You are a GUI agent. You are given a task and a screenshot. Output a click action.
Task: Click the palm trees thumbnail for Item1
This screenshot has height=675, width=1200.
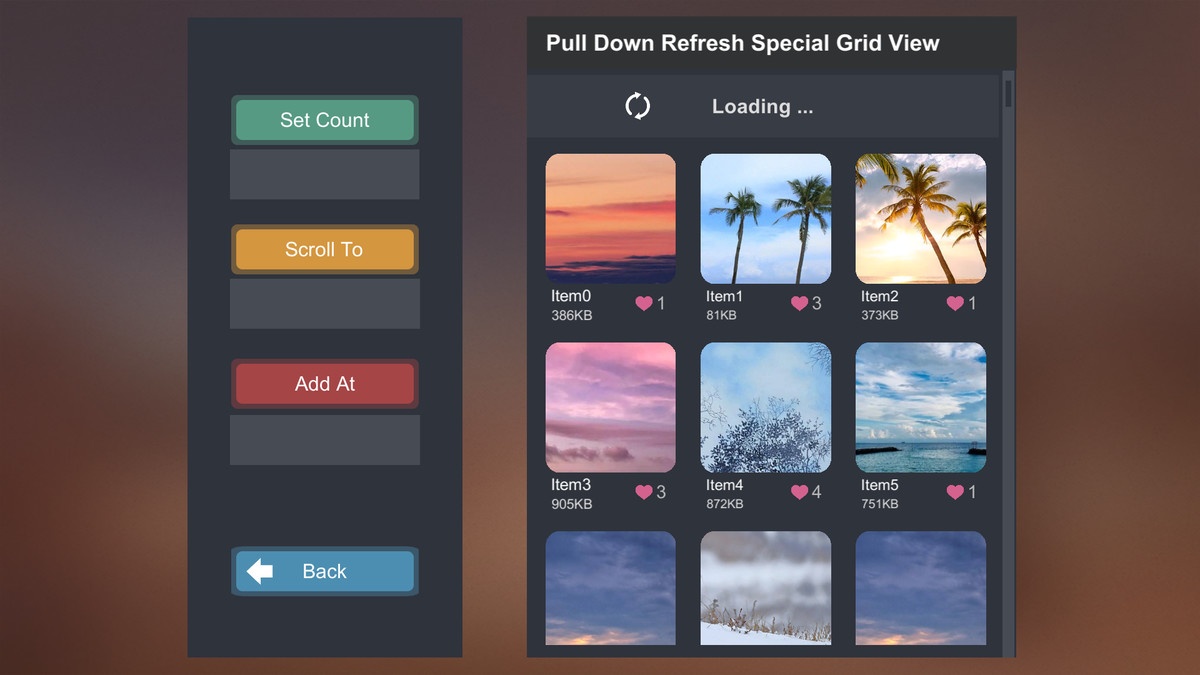[x=765, y=217]
